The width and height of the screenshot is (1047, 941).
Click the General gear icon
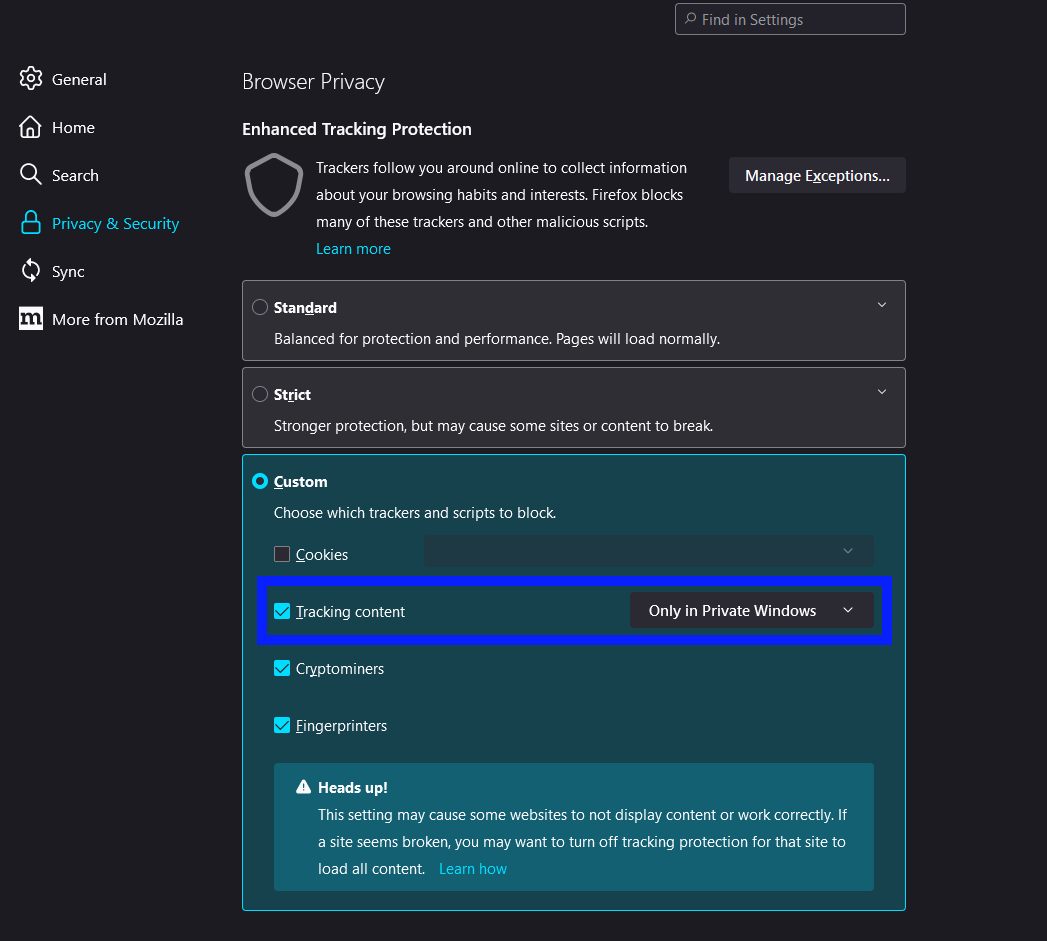[x=31, y=79]
